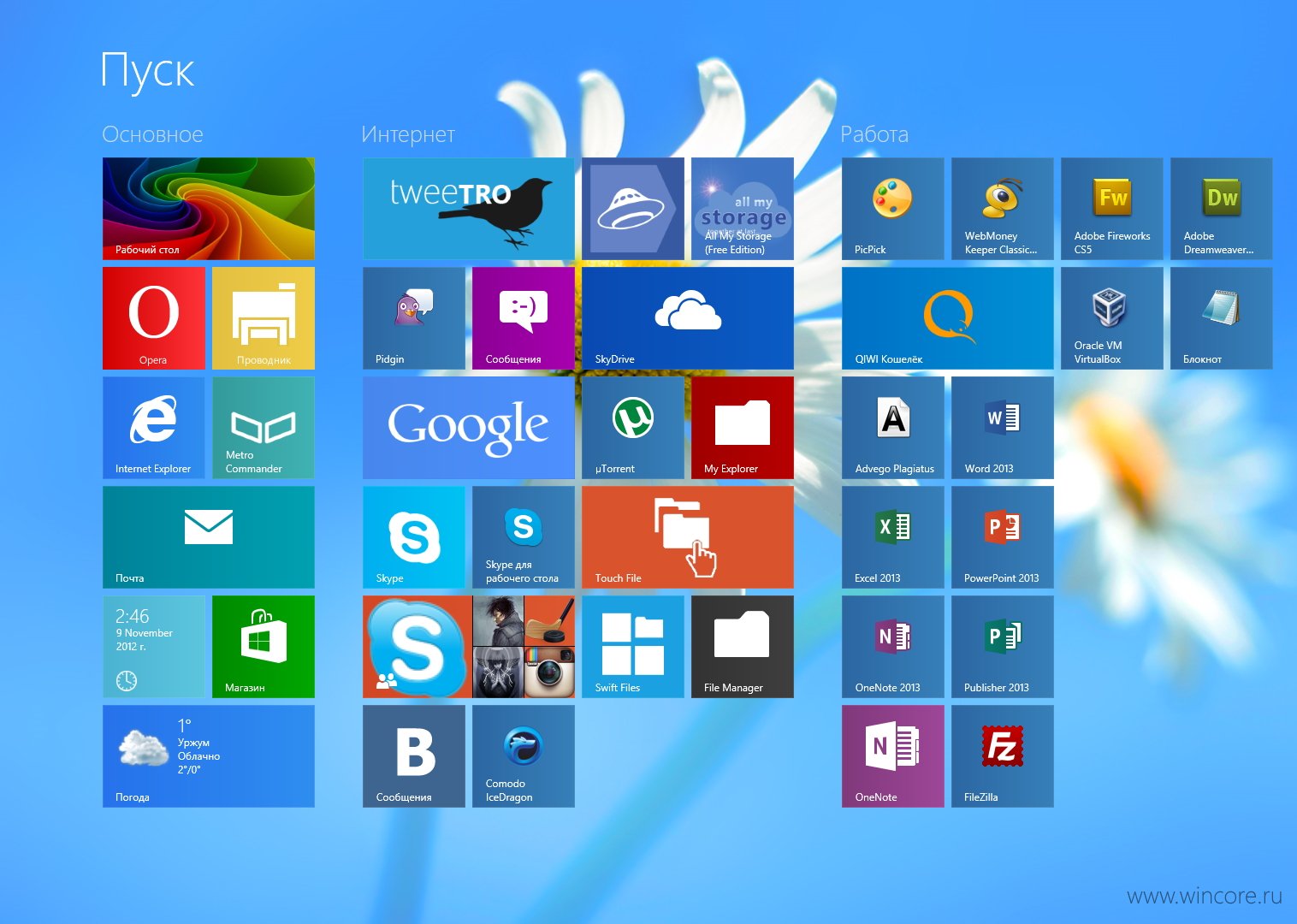This screenshot has height=924, width=1297.
Task: Launch Internet Explorer tile
Action: pos(154,428)
